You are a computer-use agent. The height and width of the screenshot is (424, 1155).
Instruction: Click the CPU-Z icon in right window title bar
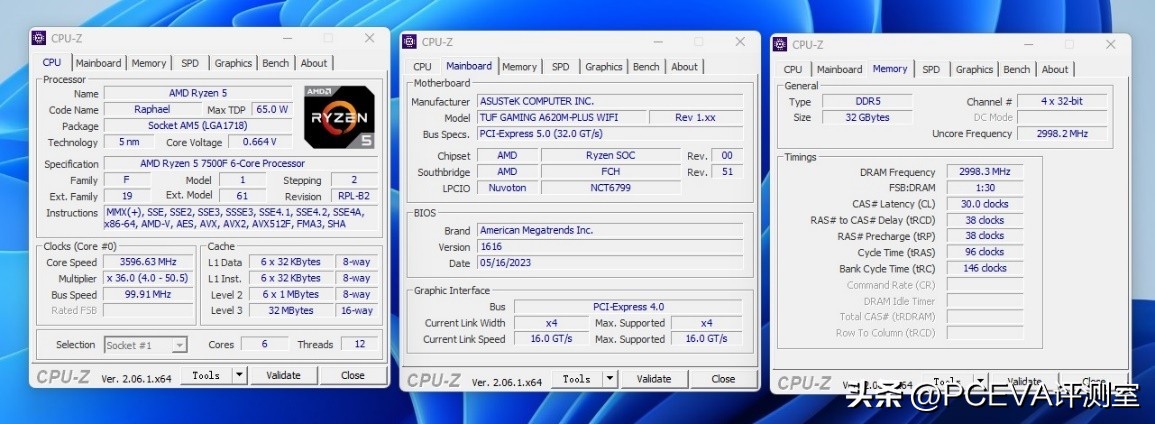pos(780,44)
